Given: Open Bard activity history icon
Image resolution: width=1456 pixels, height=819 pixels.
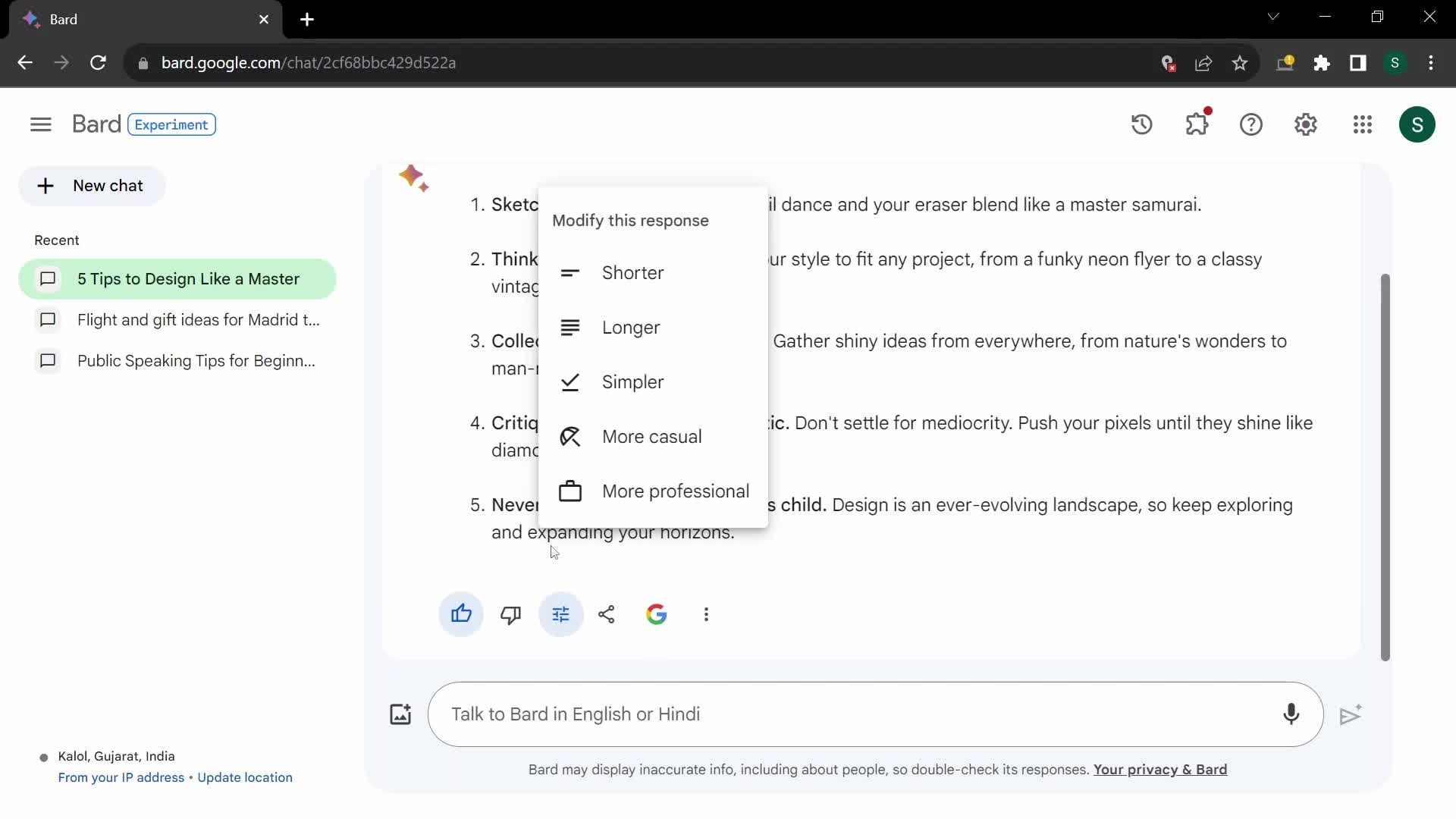Looking at the screenshot, I should [x=1142, y=124].
